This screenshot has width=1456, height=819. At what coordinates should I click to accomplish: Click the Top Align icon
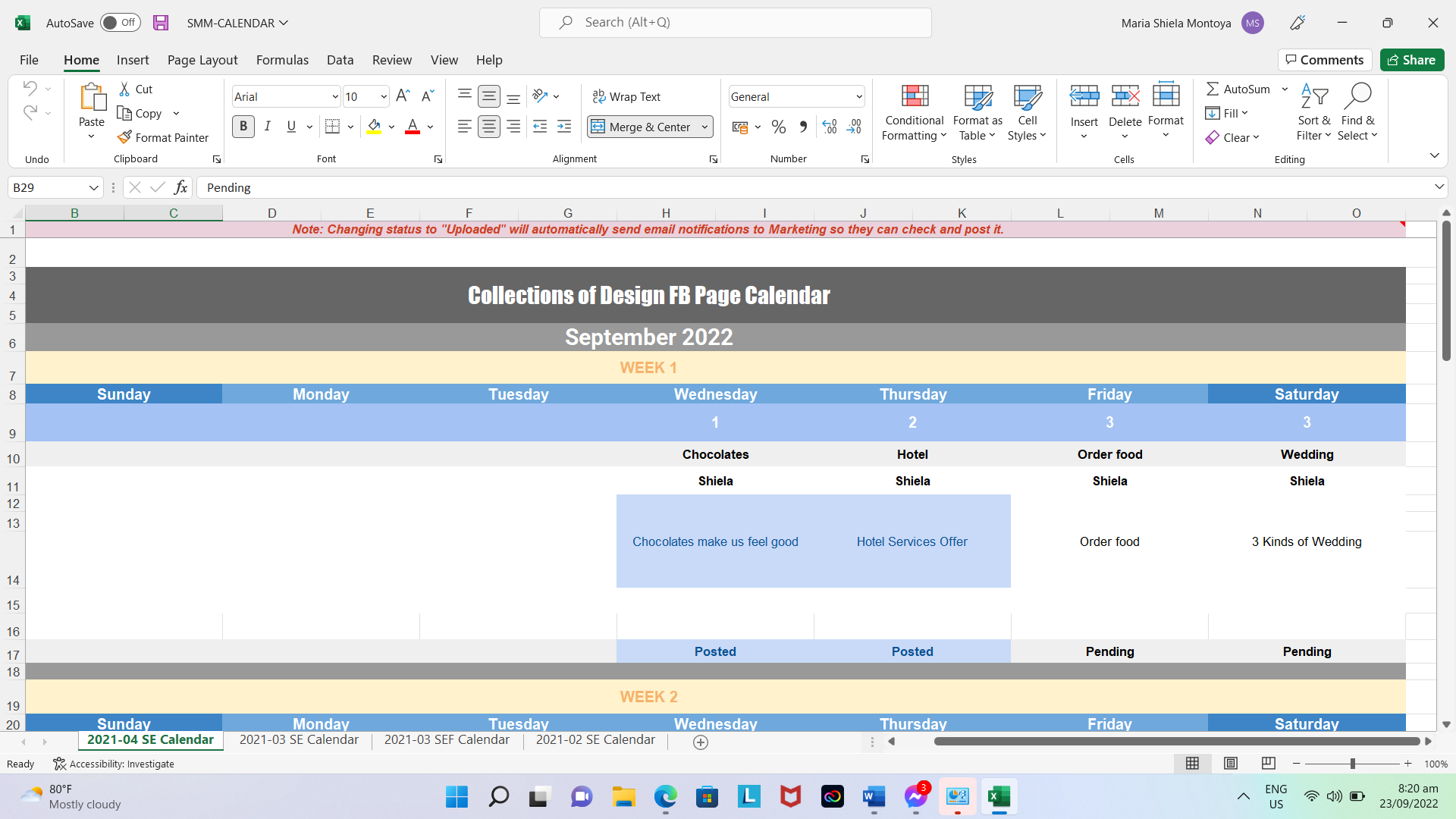465,96
